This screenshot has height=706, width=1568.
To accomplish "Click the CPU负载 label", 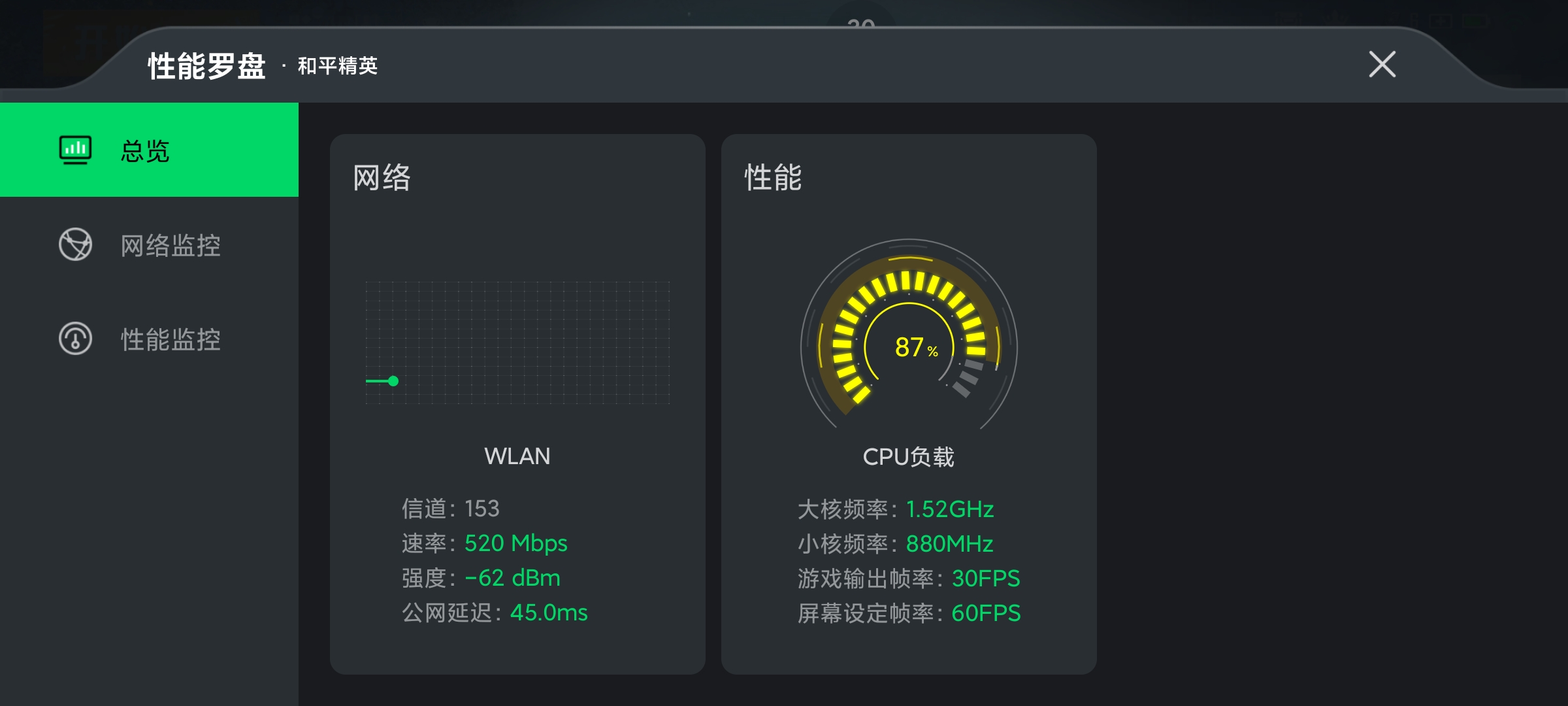I will tap(909, 456).
